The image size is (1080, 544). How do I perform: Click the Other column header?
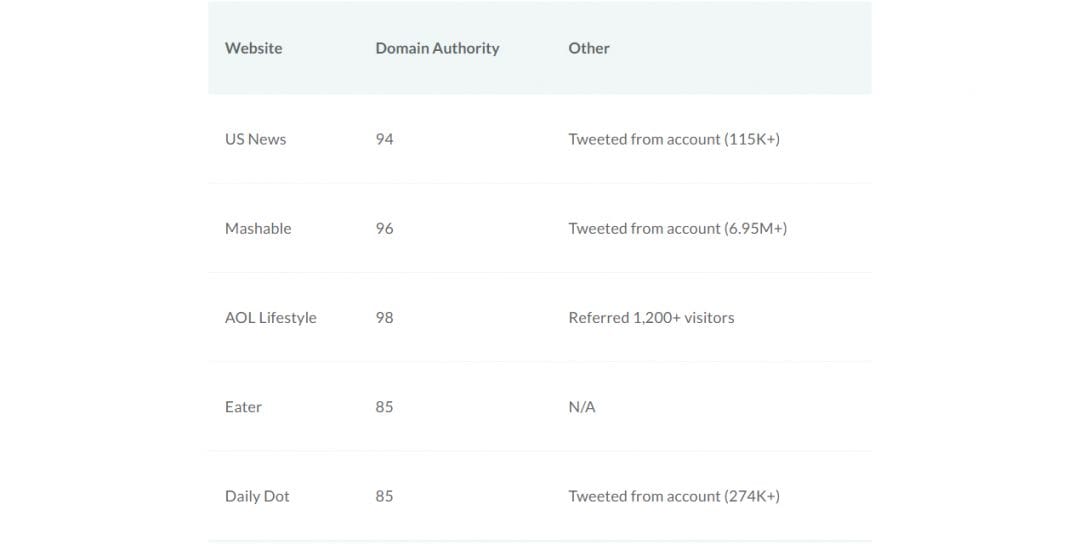(x=589, y=48)
